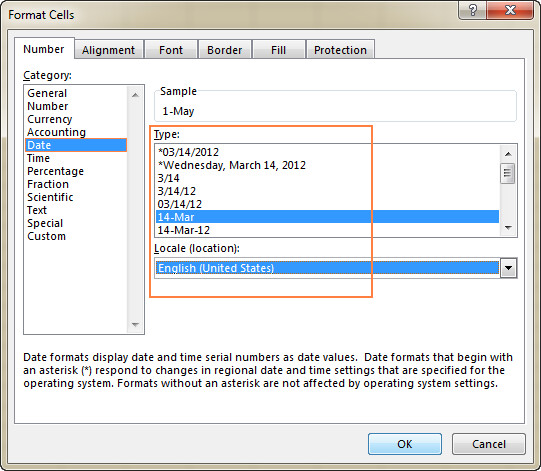Click Type list scroll down arrow
Screen dimensions: 541x471
[x=508, y=227]
